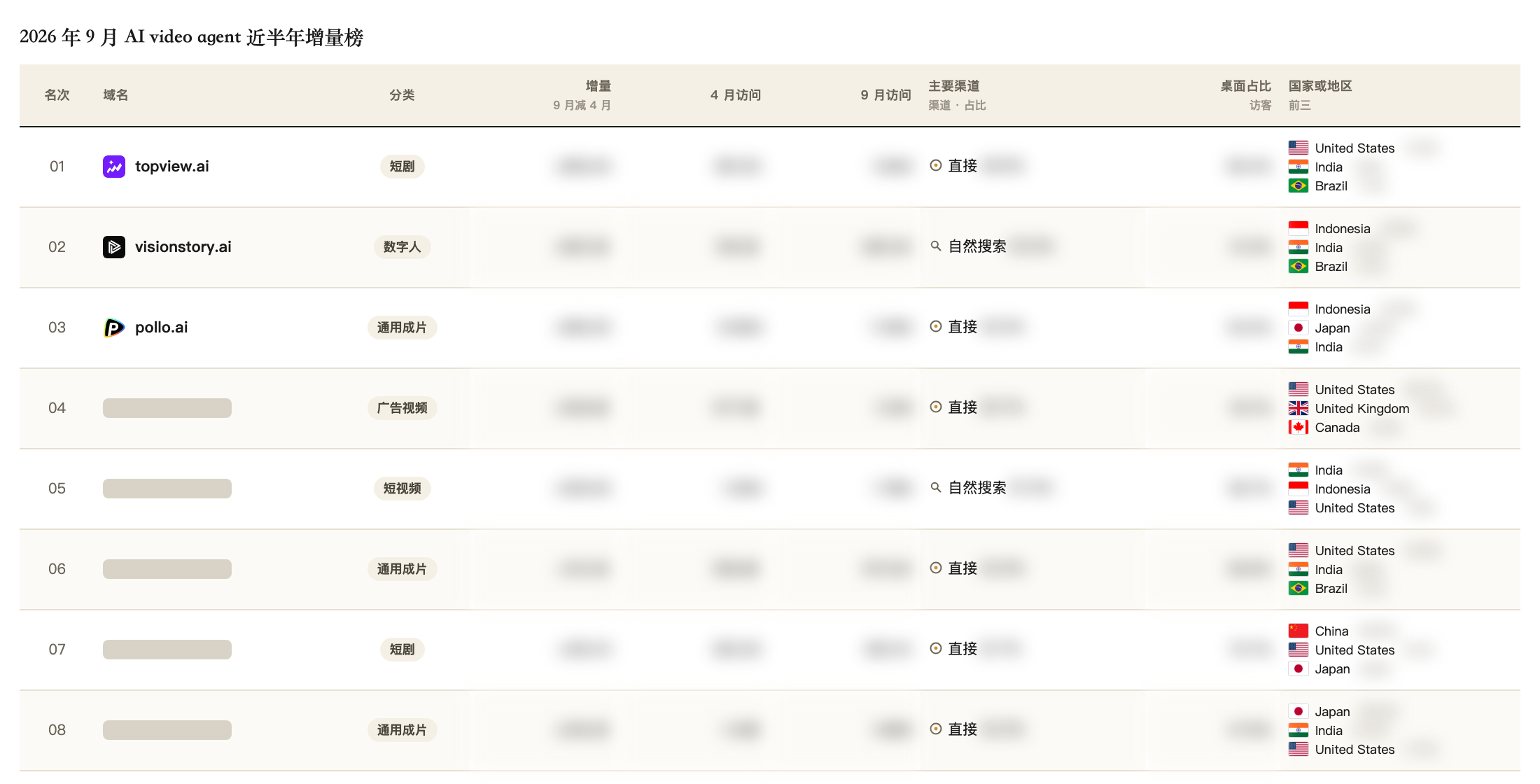Click the hidden domain placeholder in row 04
This screenshot has height=784, width=1540.
[167, 408]
